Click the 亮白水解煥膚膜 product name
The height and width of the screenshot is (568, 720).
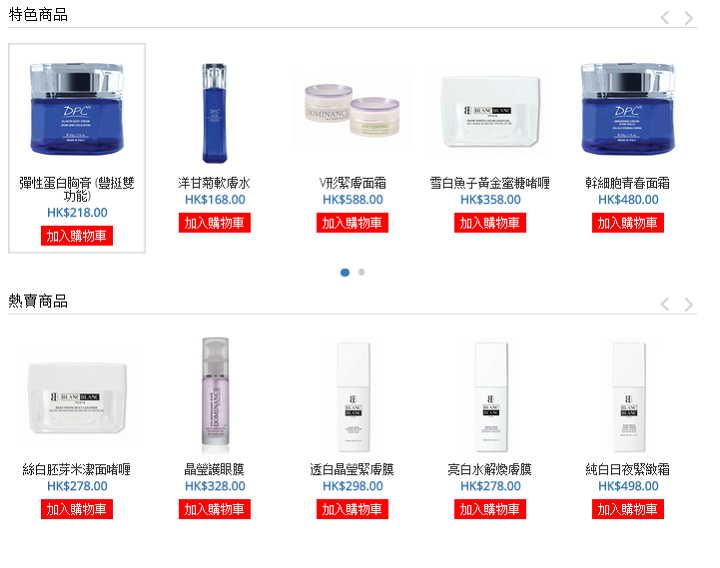(x=490, y=469)
